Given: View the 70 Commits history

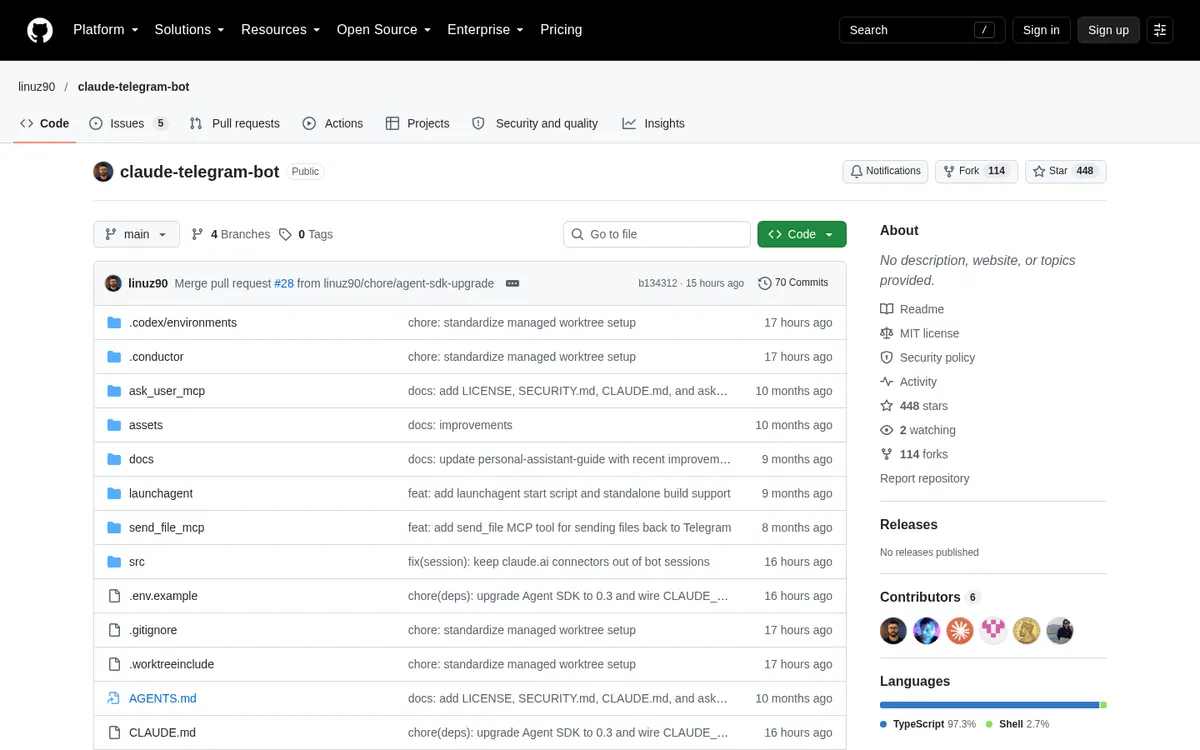Looking at the screenshot, I should 793,283.
